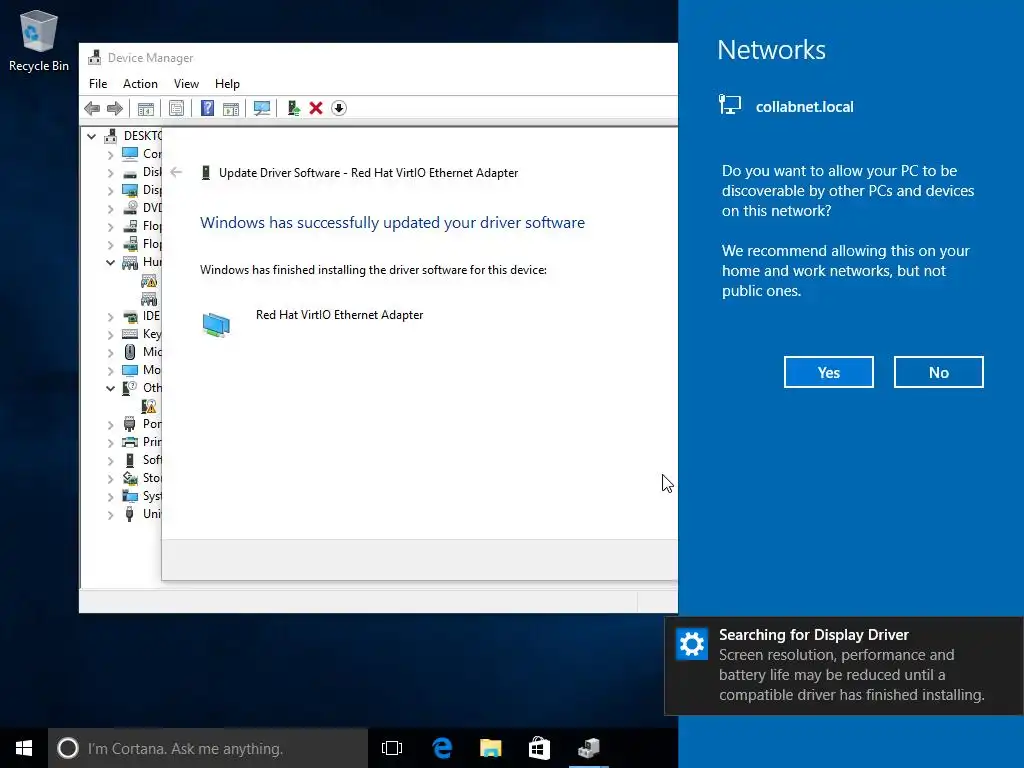This screenshot has width=1024, height=768.
Task: Click the 'Networks' panel heading
Action: click(771, 50)
